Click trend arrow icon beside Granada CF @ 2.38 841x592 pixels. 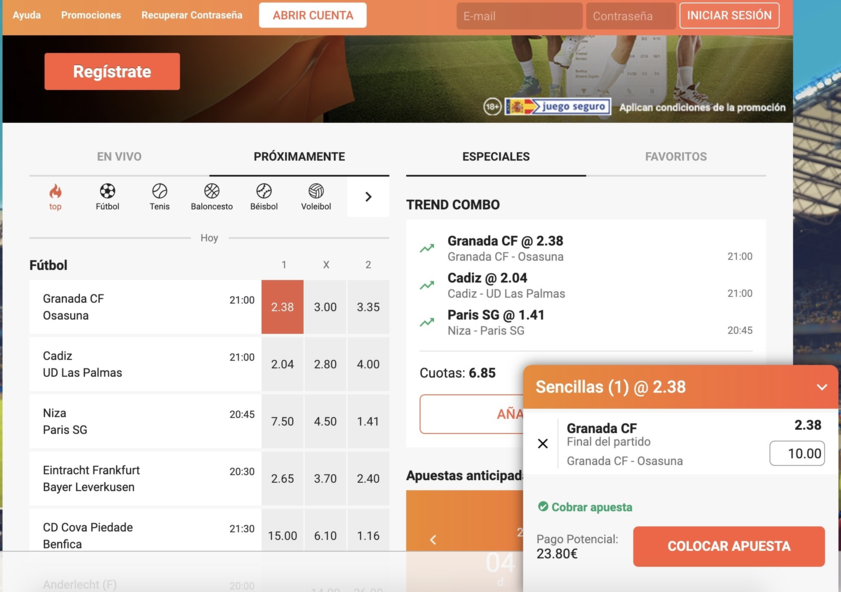click(x=427, y=248)
